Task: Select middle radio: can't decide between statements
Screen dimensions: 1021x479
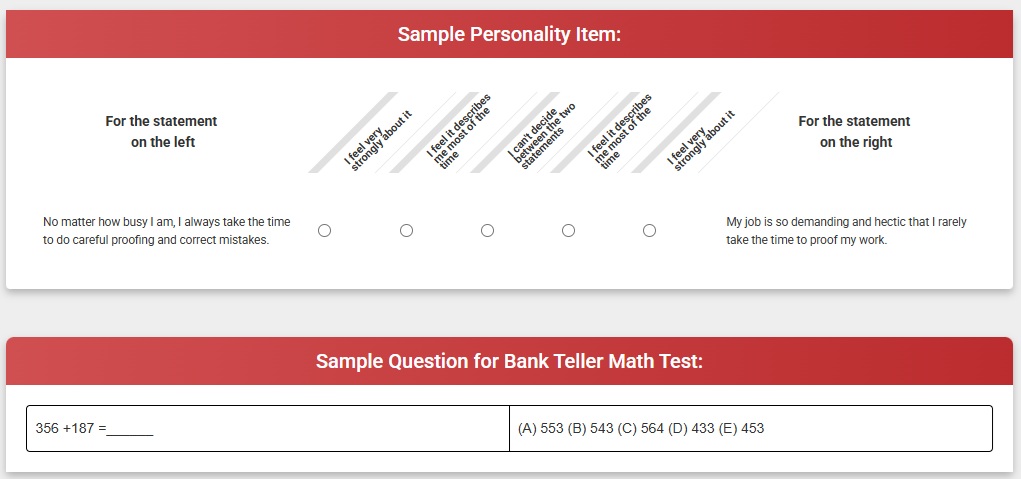Action: [x=487, y=230]
